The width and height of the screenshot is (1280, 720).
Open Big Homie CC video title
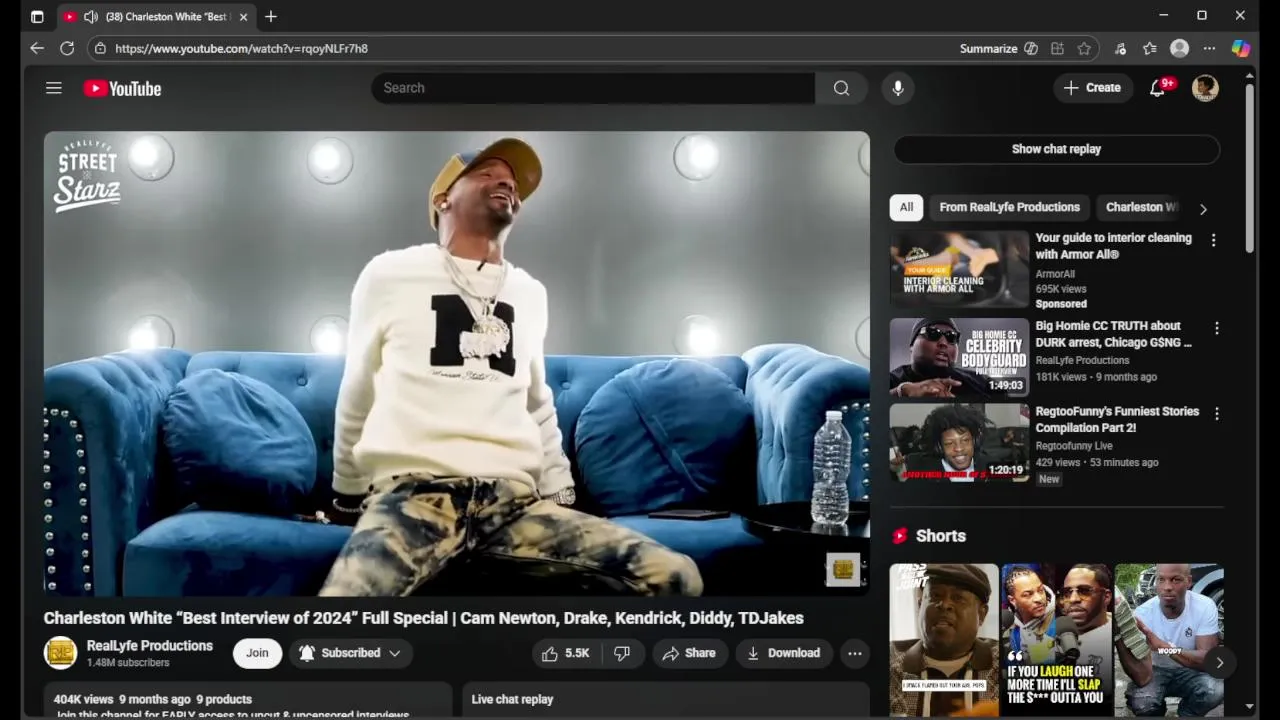(x=1114, y=334)
